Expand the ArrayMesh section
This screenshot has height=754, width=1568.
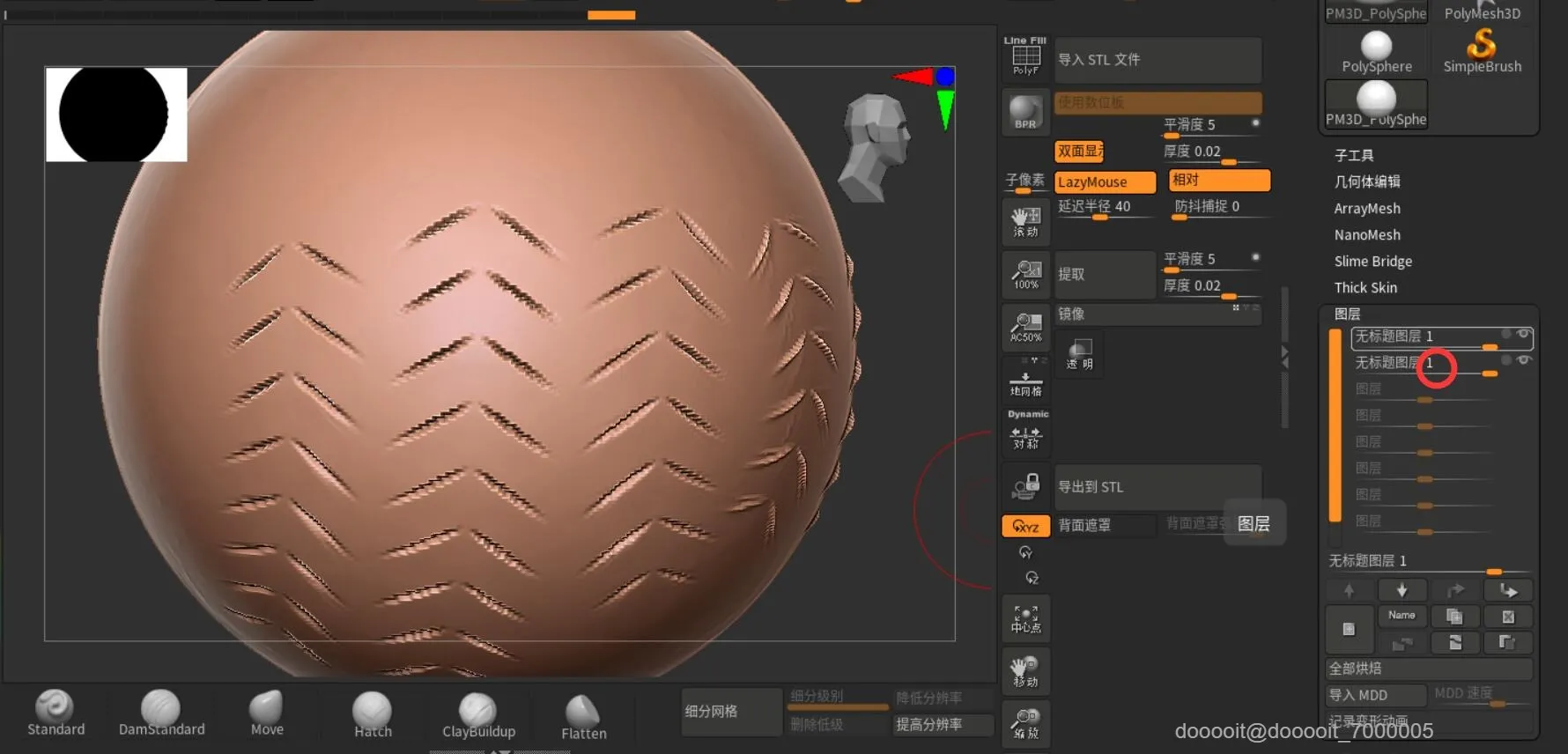pos(1367,209)
